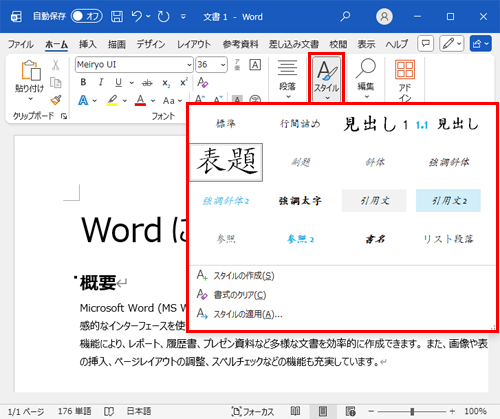
Task: Toggle the AutoSave switch
Action: coord(87,16)
